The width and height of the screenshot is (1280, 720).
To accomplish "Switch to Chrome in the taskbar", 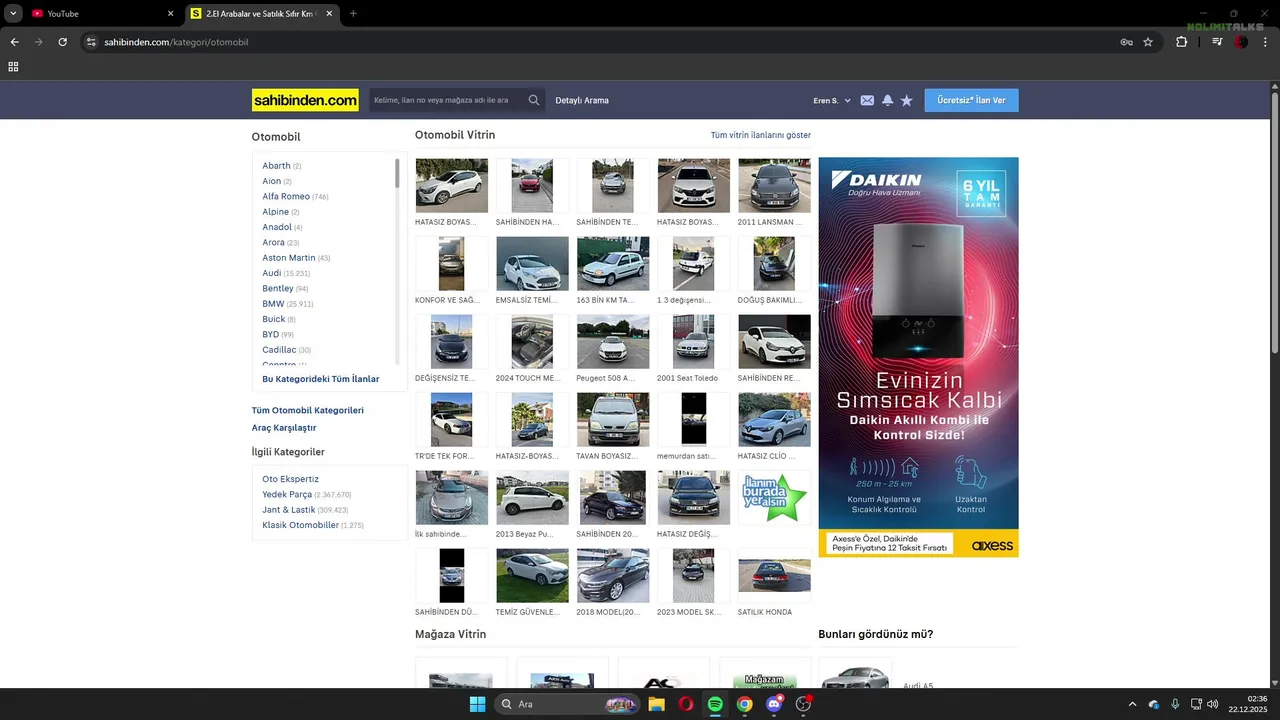I will coord(744,704).
